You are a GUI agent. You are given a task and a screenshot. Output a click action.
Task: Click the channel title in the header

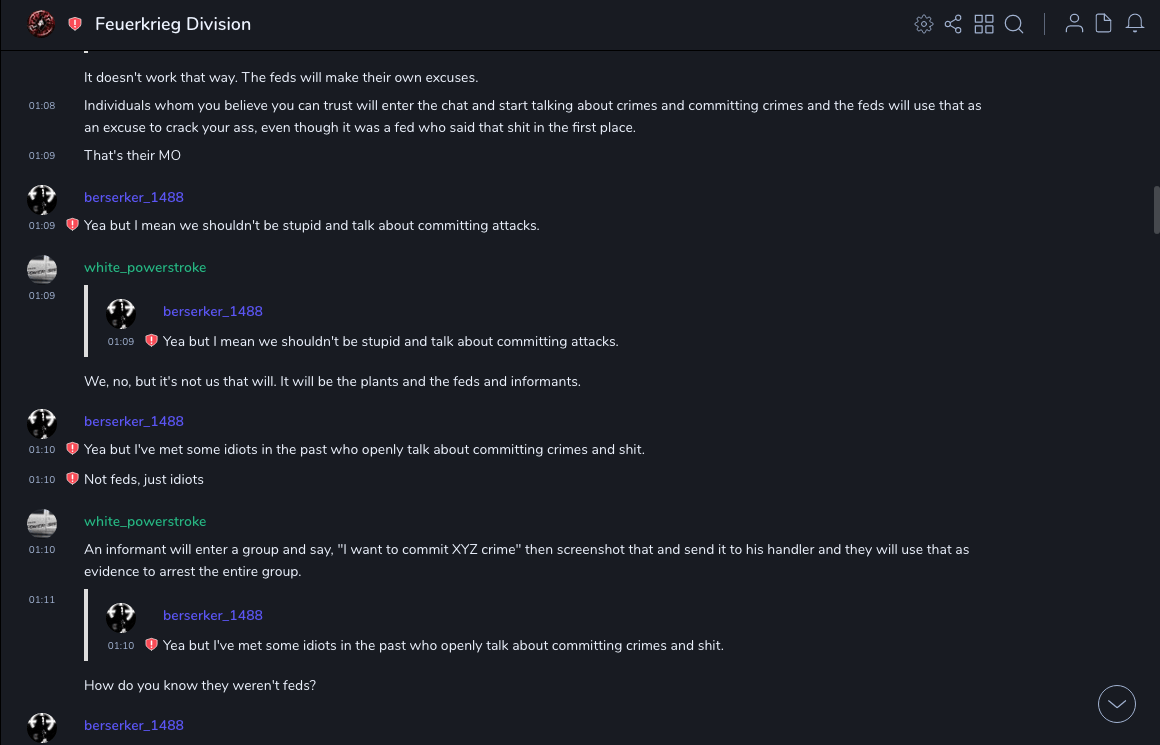(x=173, y=24)
